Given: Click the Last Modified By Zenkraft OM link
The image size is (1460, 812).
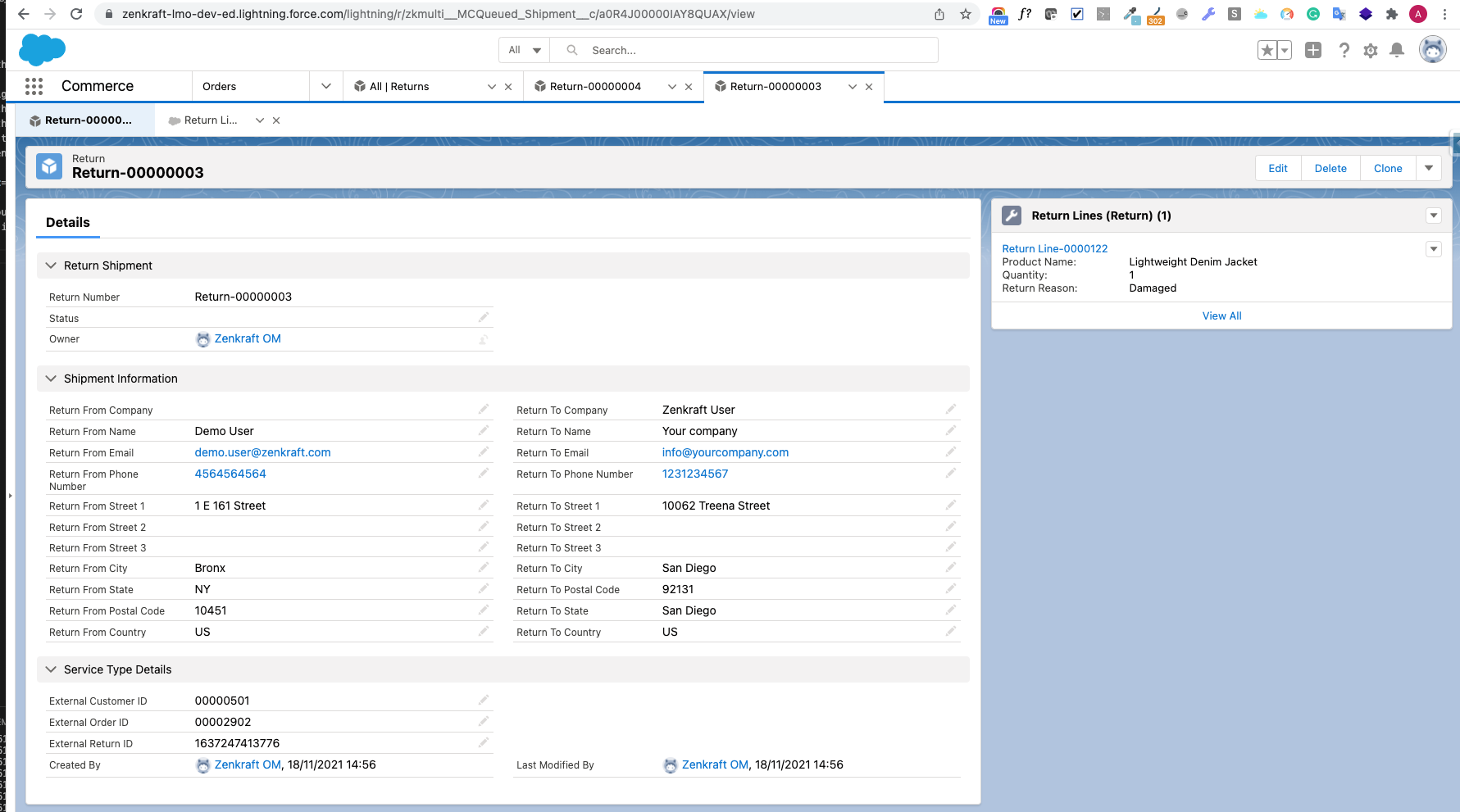Looking at the screenshot, I should tap(715, 764).
